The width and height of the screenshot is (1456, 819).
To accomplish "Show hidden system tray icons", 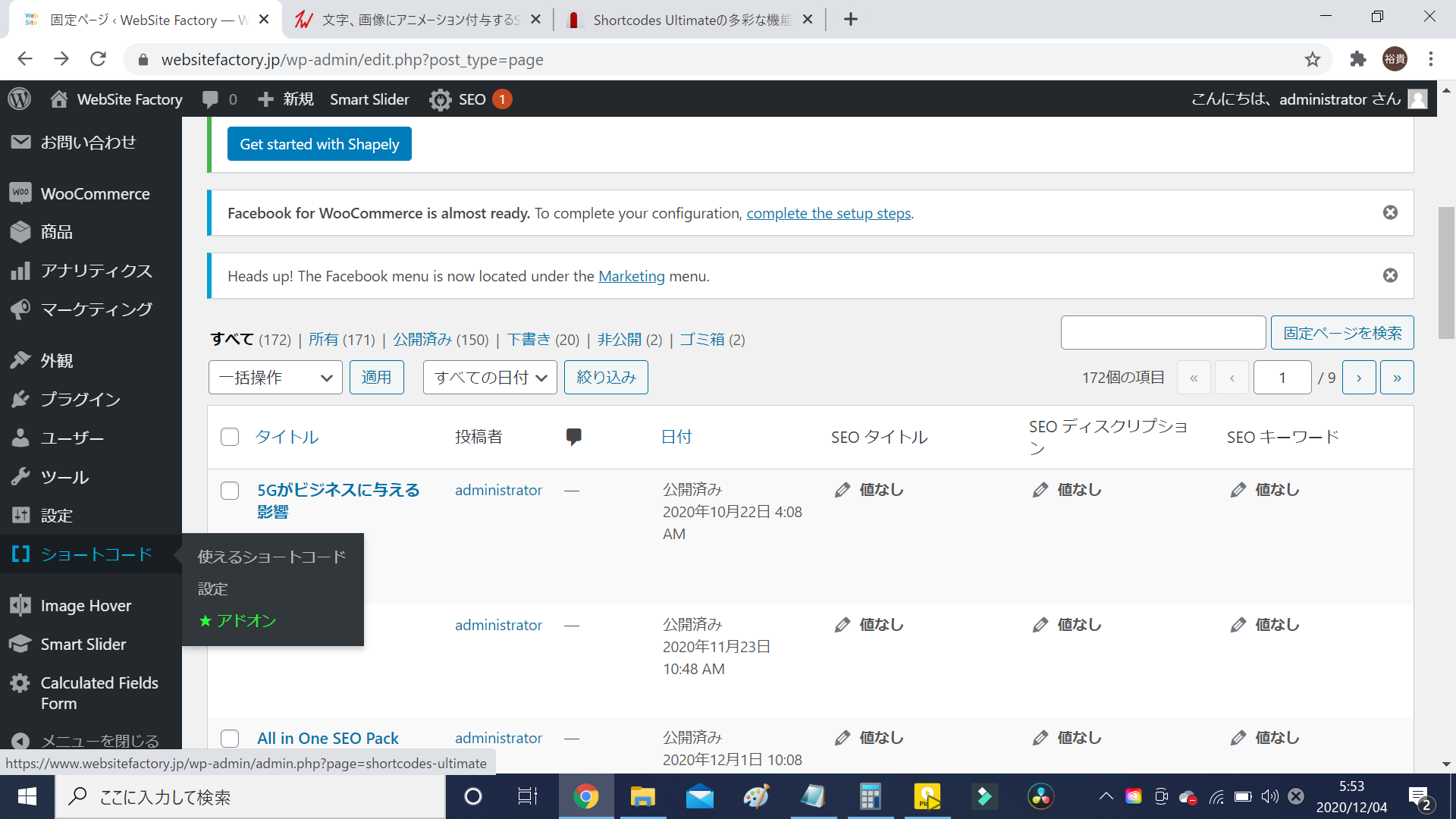I will pos(1106,796).
